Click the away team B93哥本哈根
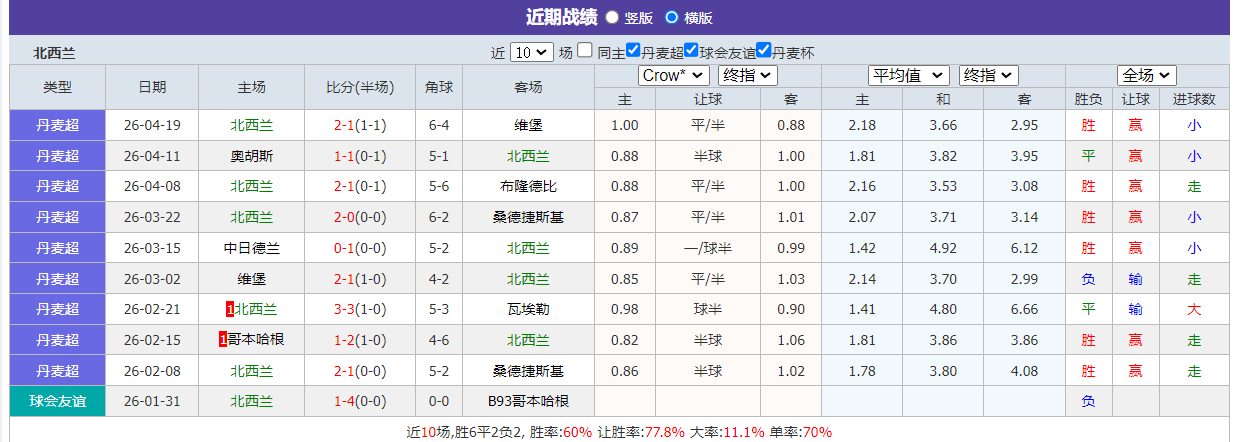The height and width of the screenshot is (442, 1236). pyautogui.click(x=528, y=401)
